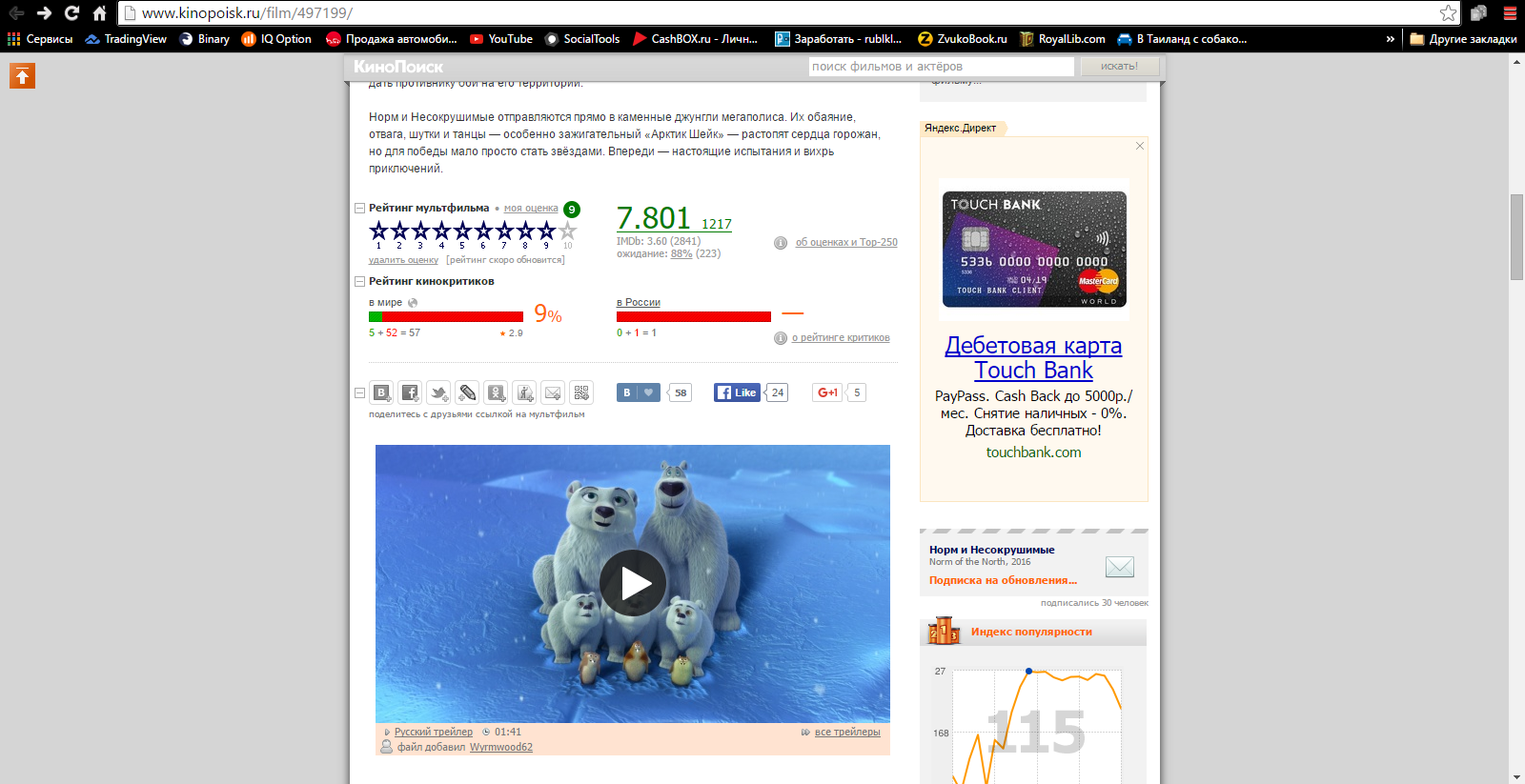Image resolution: width=1525 pixels, height=784 pixels.
Task: Open 'о рейтинге критиков' link
Action: pyautogui.click(x=841, y=338)
